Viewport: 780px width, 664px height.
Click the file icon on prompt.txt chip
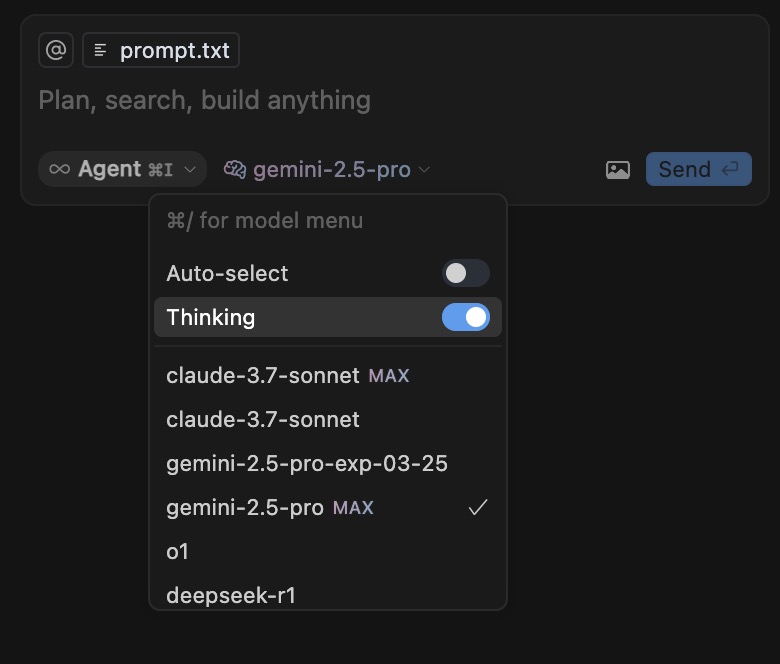pyautogui.click(x=100, y=50)
